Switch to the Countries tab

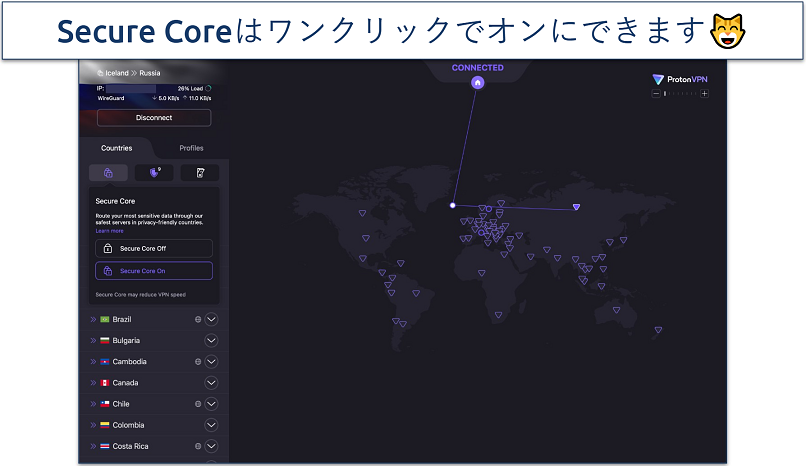(117, 148)
